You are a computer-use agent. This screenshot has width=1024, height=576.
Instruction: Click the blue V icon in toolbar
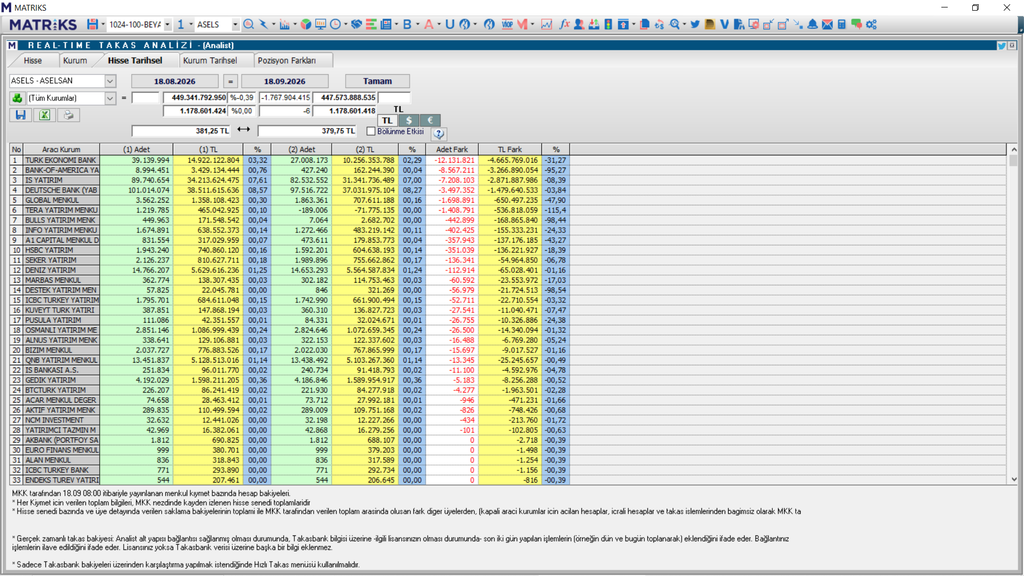(x=724, y=24)
